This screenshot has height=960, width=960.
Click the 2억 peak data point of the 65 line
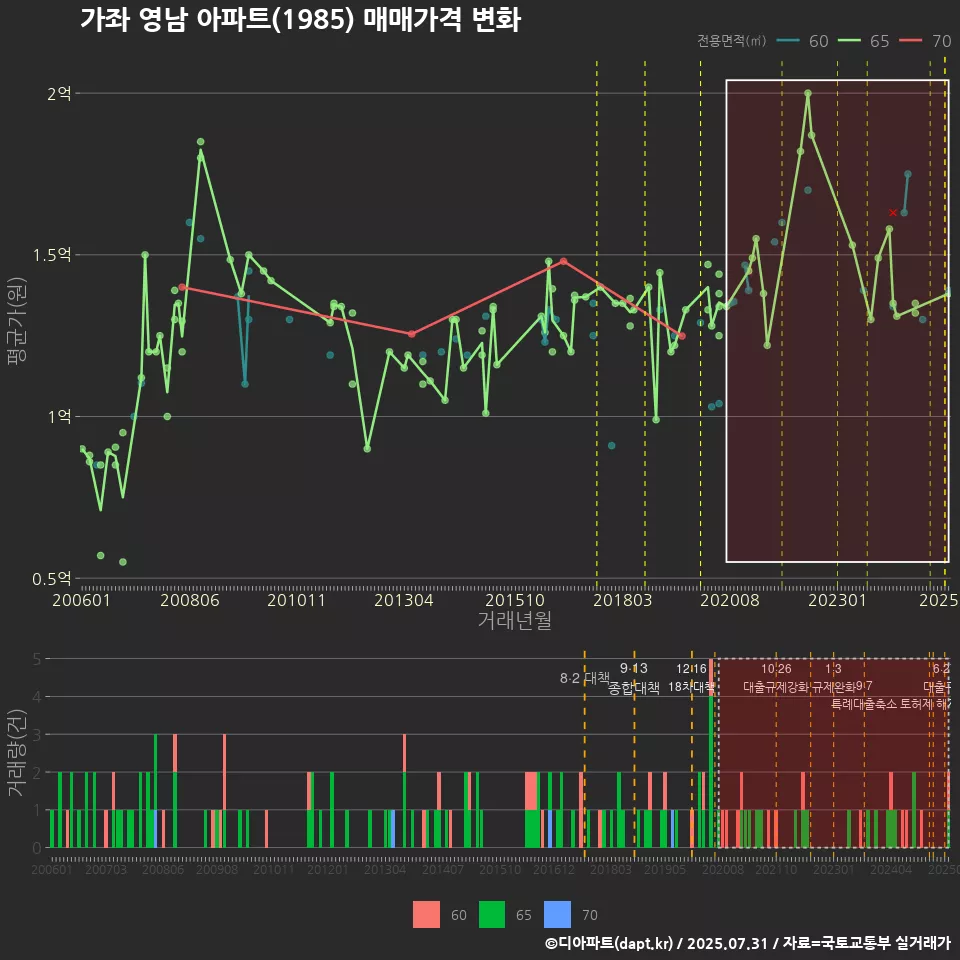point(808,93)
